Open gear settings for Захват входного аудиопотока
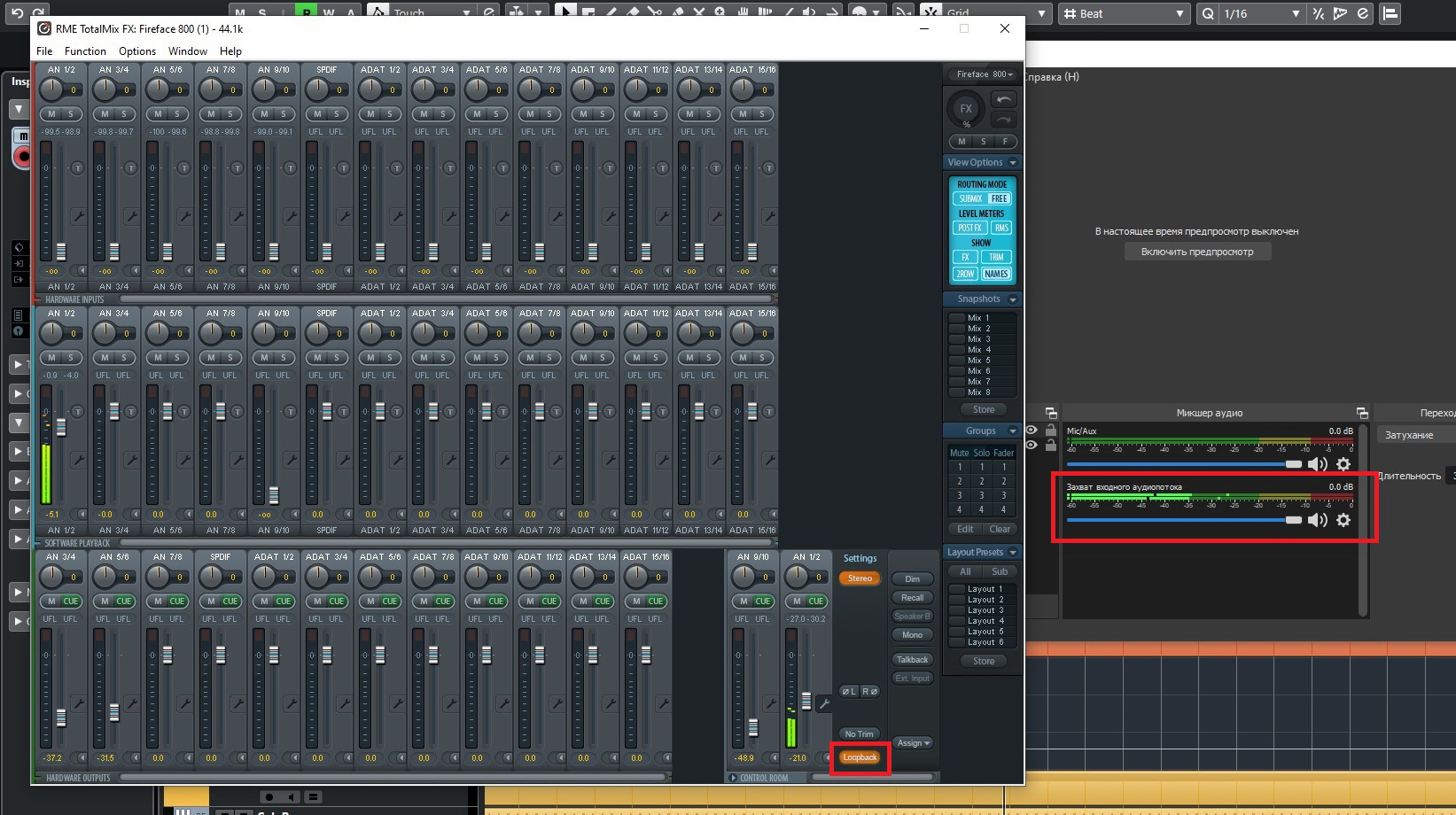The image size is (1456, 815). pyautogui.click(x=1343, y=520)
